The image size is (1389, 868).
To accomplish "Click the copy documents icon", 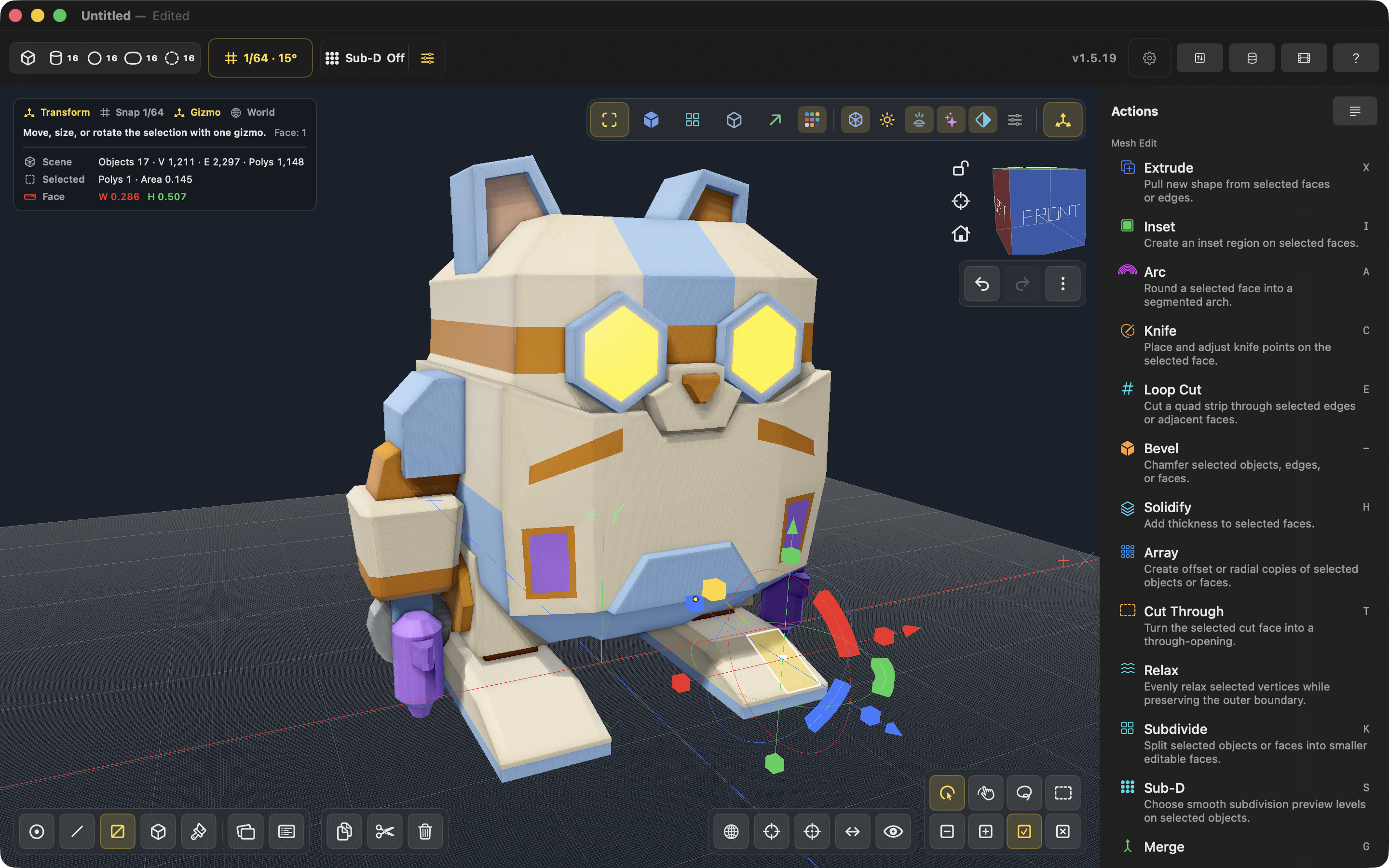I will [x=344, y=831].
